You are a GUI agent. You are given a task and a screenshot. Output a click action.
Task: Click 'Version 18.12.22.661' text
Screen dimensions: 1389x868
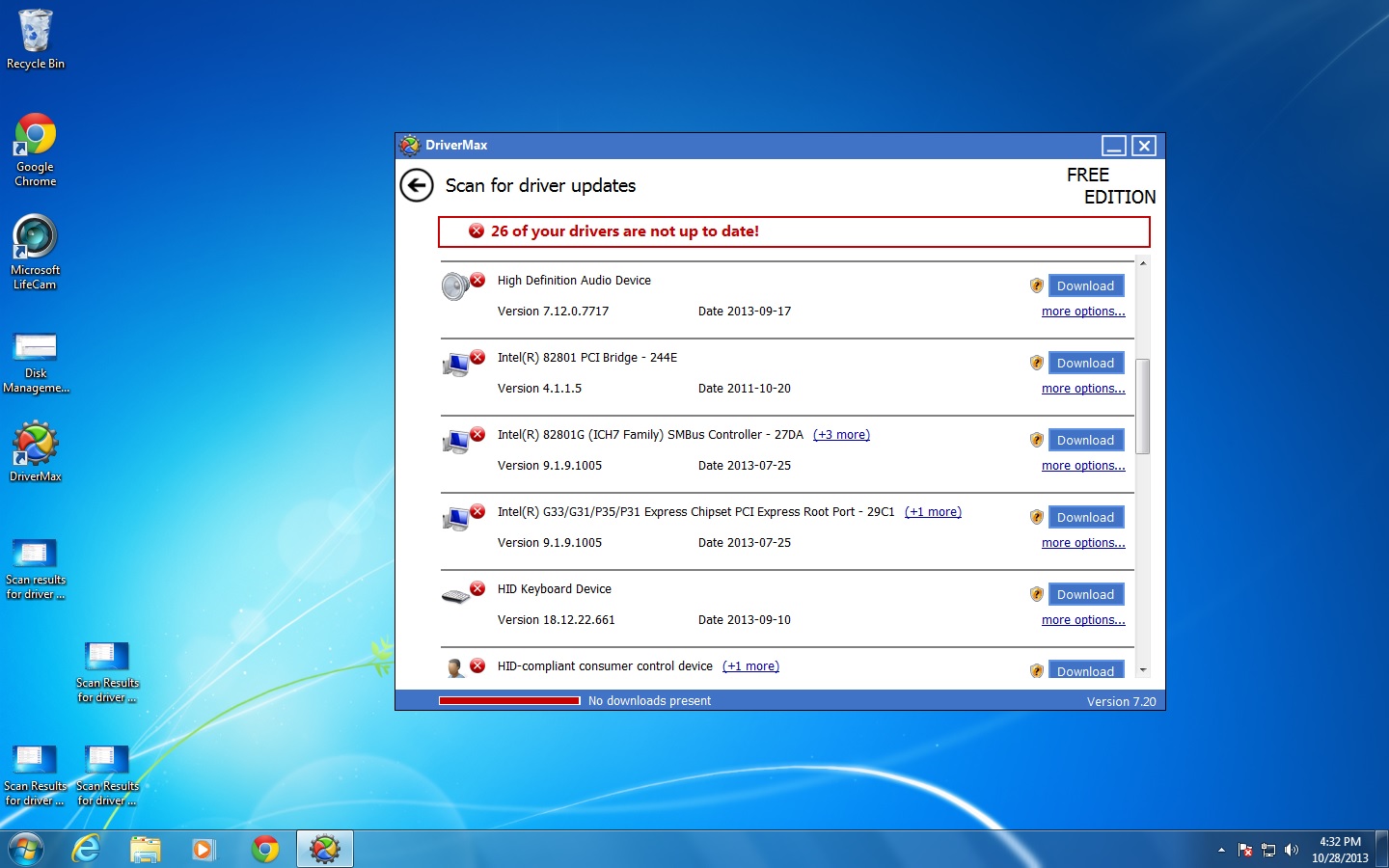pos(556,620)
